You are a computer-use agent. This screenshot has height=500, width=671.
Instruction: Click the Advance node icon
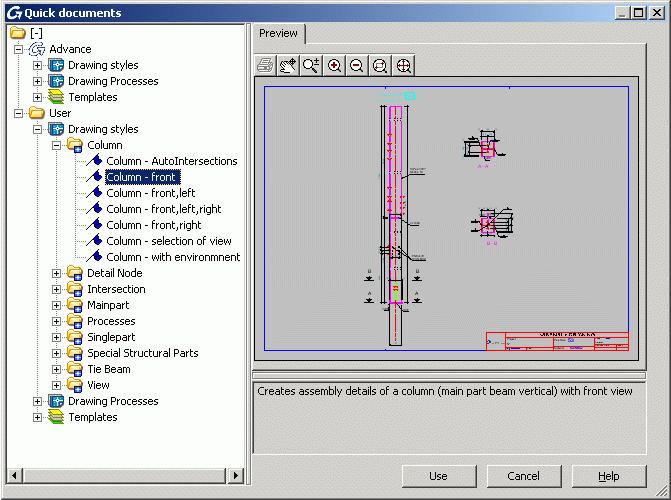(37, 49)
